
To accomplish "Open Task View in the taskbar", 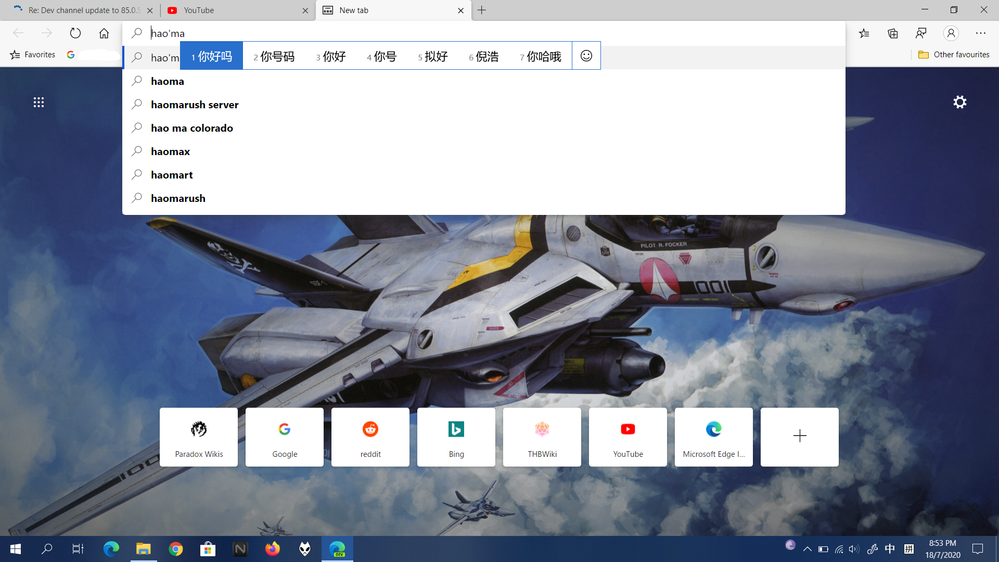I will coord(78,549).
